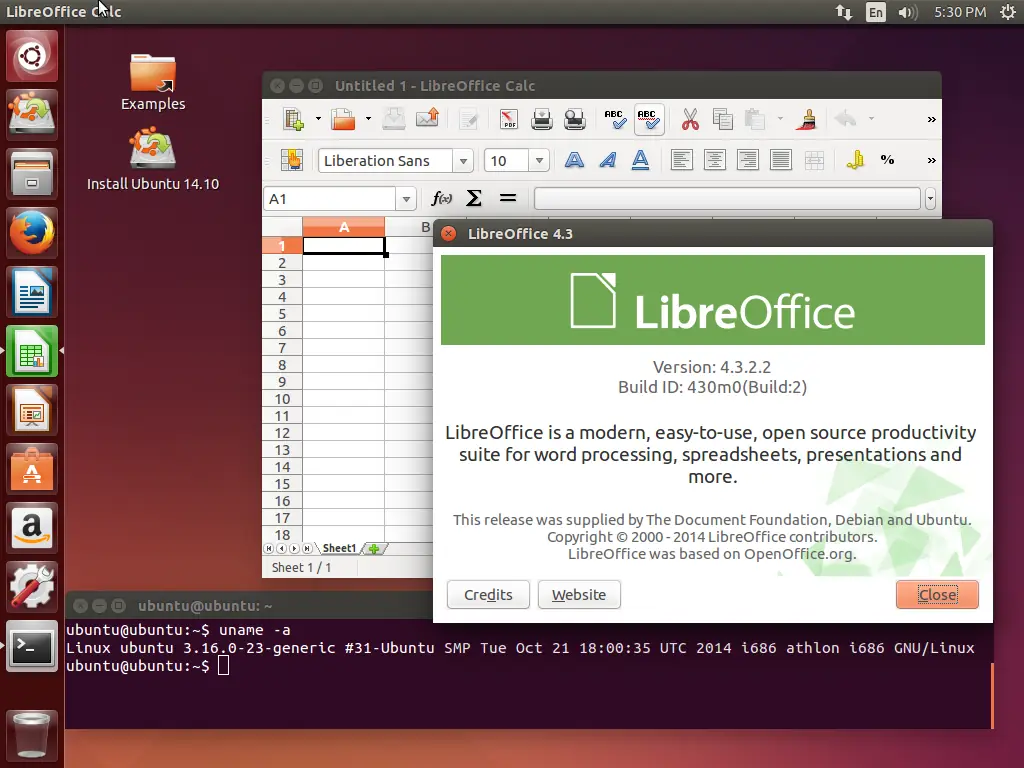This screenshot has height=768, width=1024.
Task: Click the last sheet navigation arrow
Action: [306, 549]
